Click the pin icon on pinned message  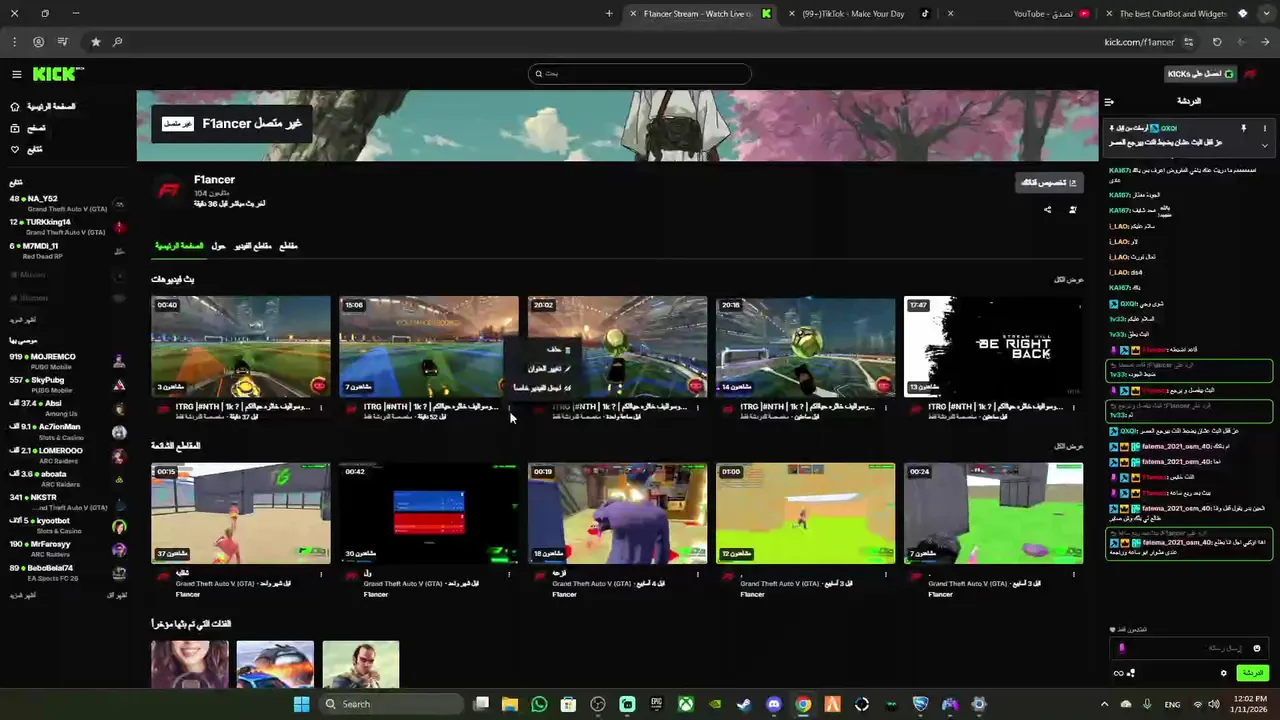point(1244,128)
